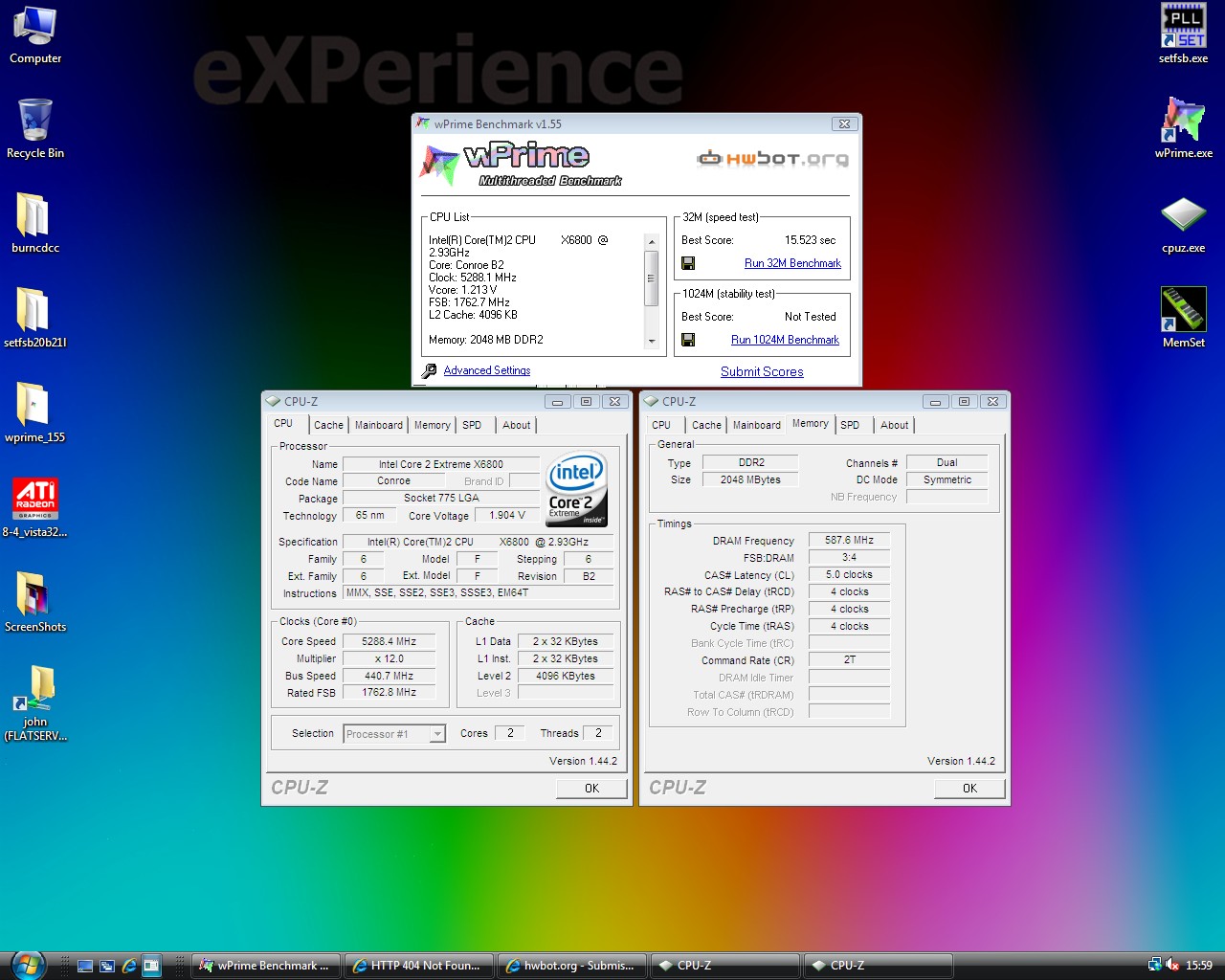Open Mainboard tab in right CPU-Z window
1225x980 pixels.
(x=757, y=425)
